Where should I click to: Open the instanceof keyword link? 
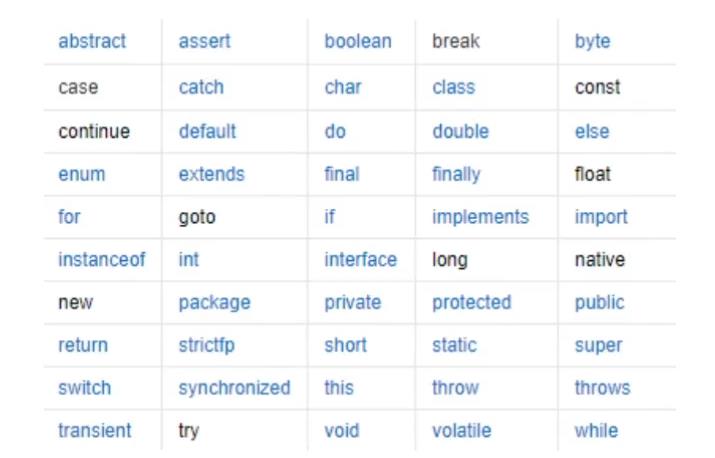pos(101,260)
